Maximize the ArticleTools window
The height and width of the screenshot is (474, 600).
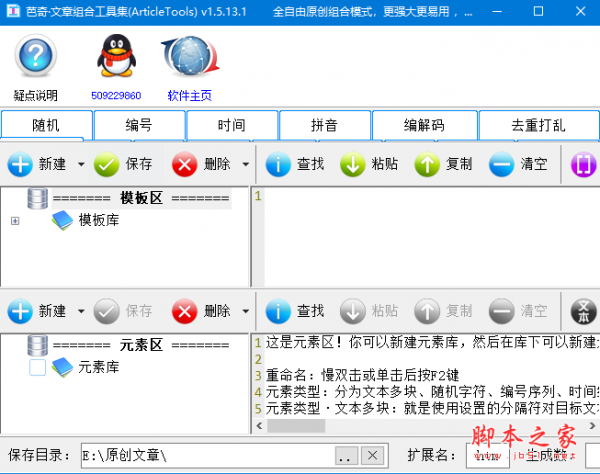538,12
